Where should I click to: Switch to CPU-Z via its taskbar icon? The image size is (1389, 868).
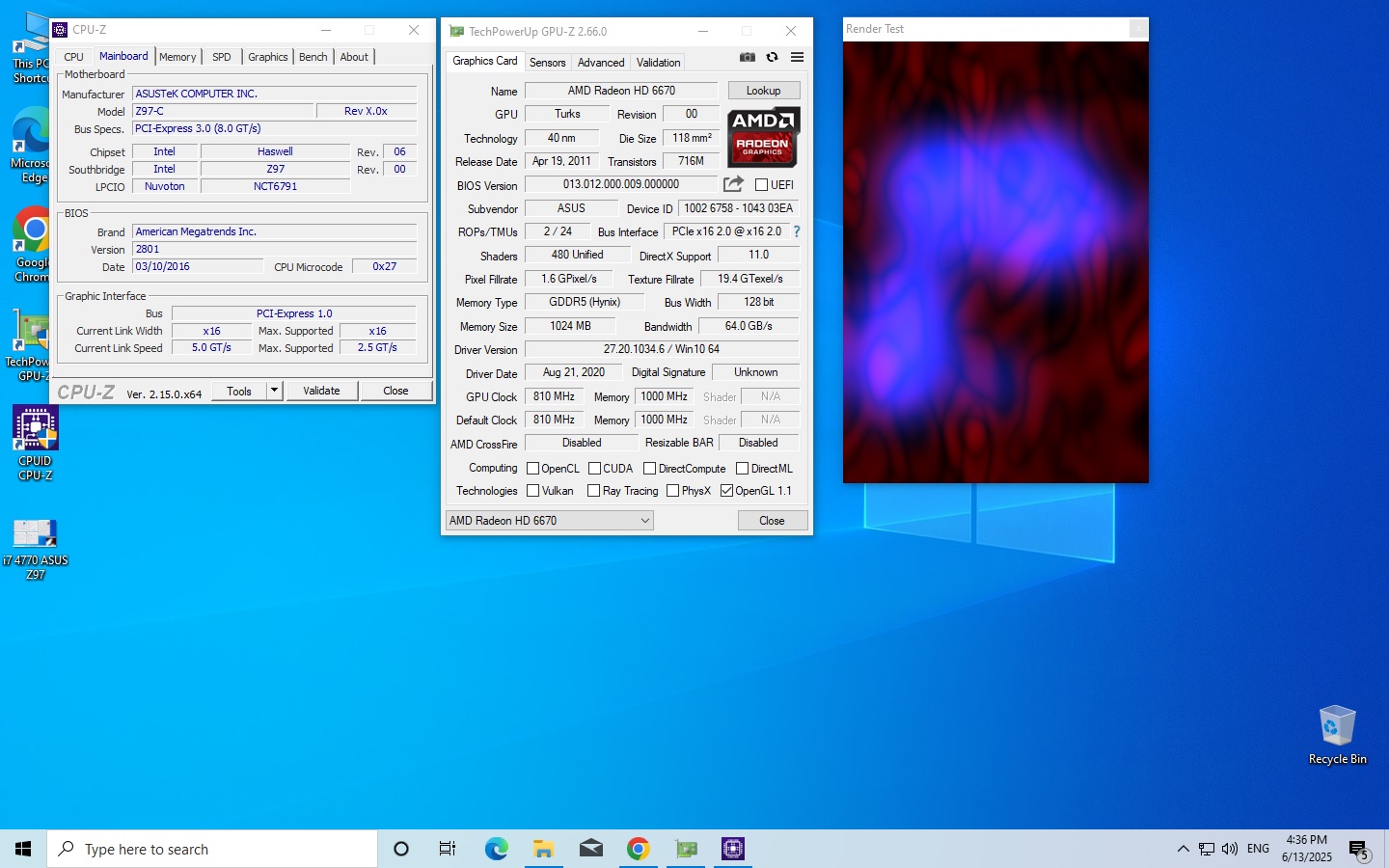pyautogui.click(x=733, y=849)
